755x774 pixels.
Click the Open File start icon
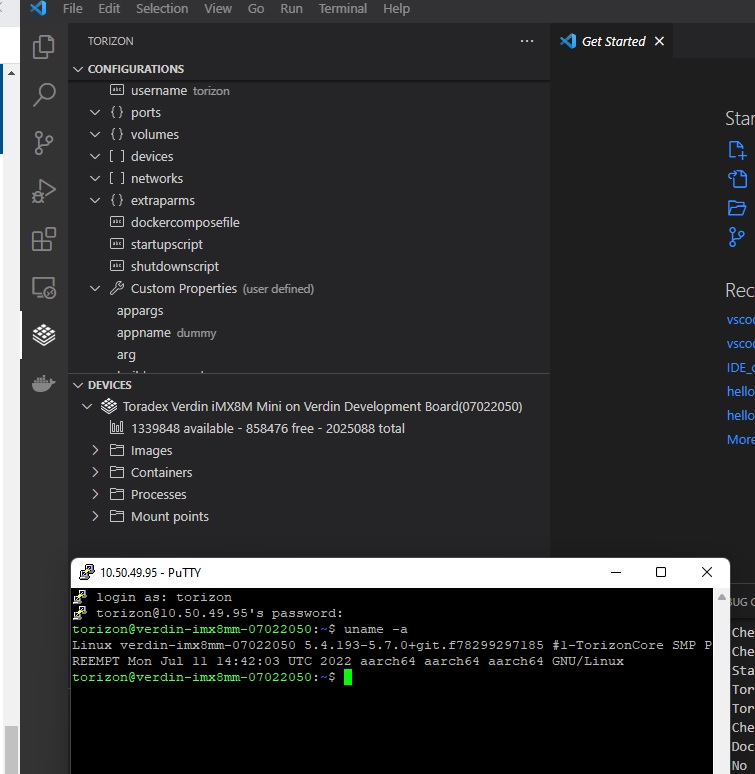click(x=737, y=179)
